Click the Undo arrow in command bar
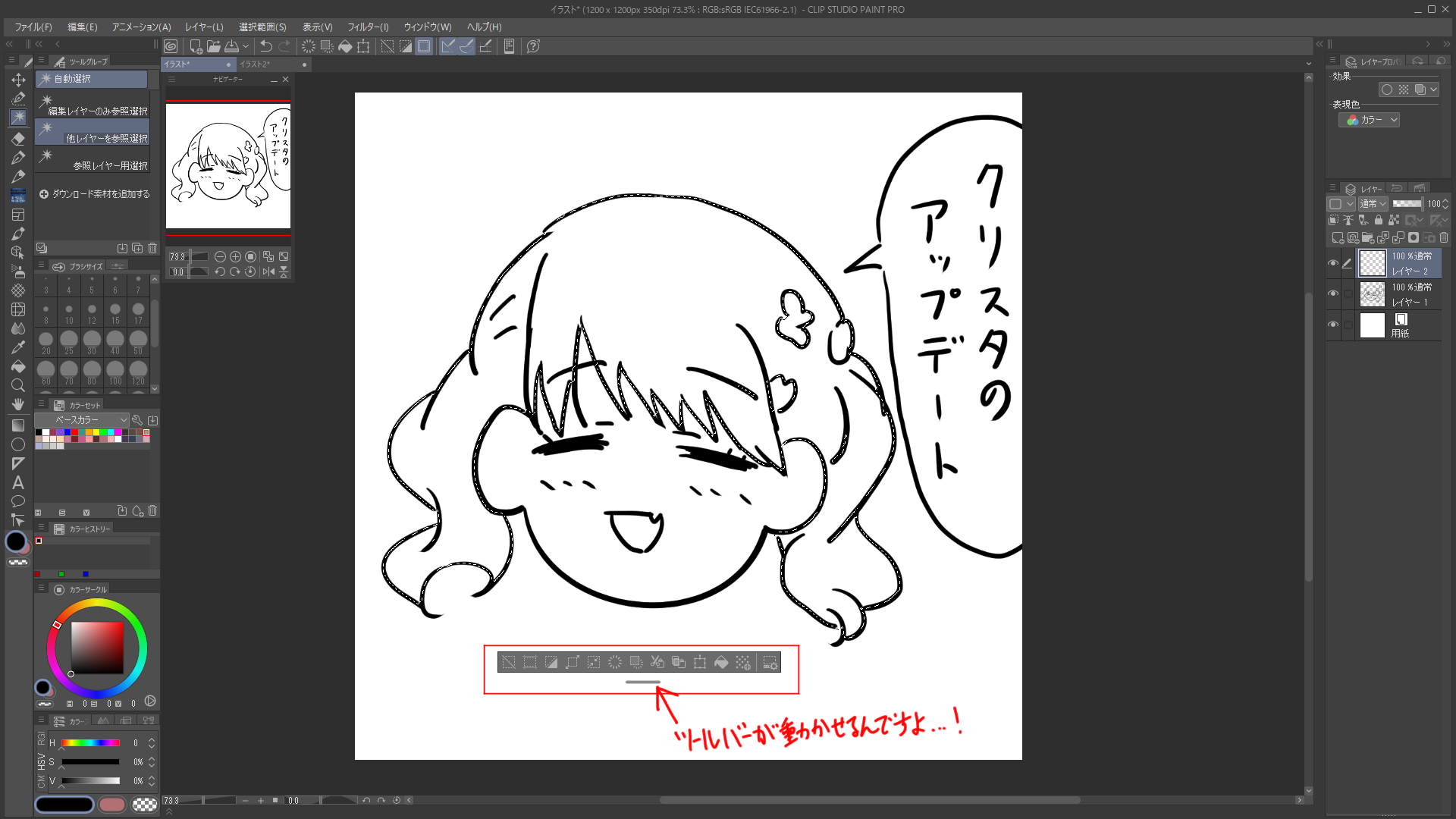Viewport: 1456px width, 819px height. (x=265, y=46)
